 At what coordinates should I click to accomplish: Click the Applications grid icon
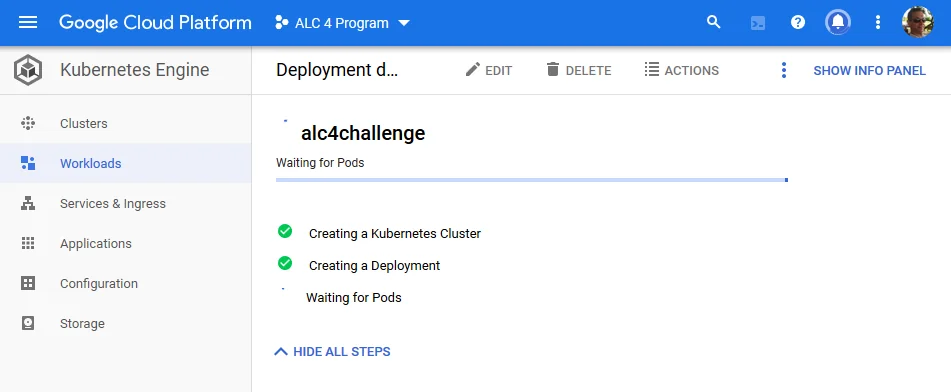tap(28, 243)
